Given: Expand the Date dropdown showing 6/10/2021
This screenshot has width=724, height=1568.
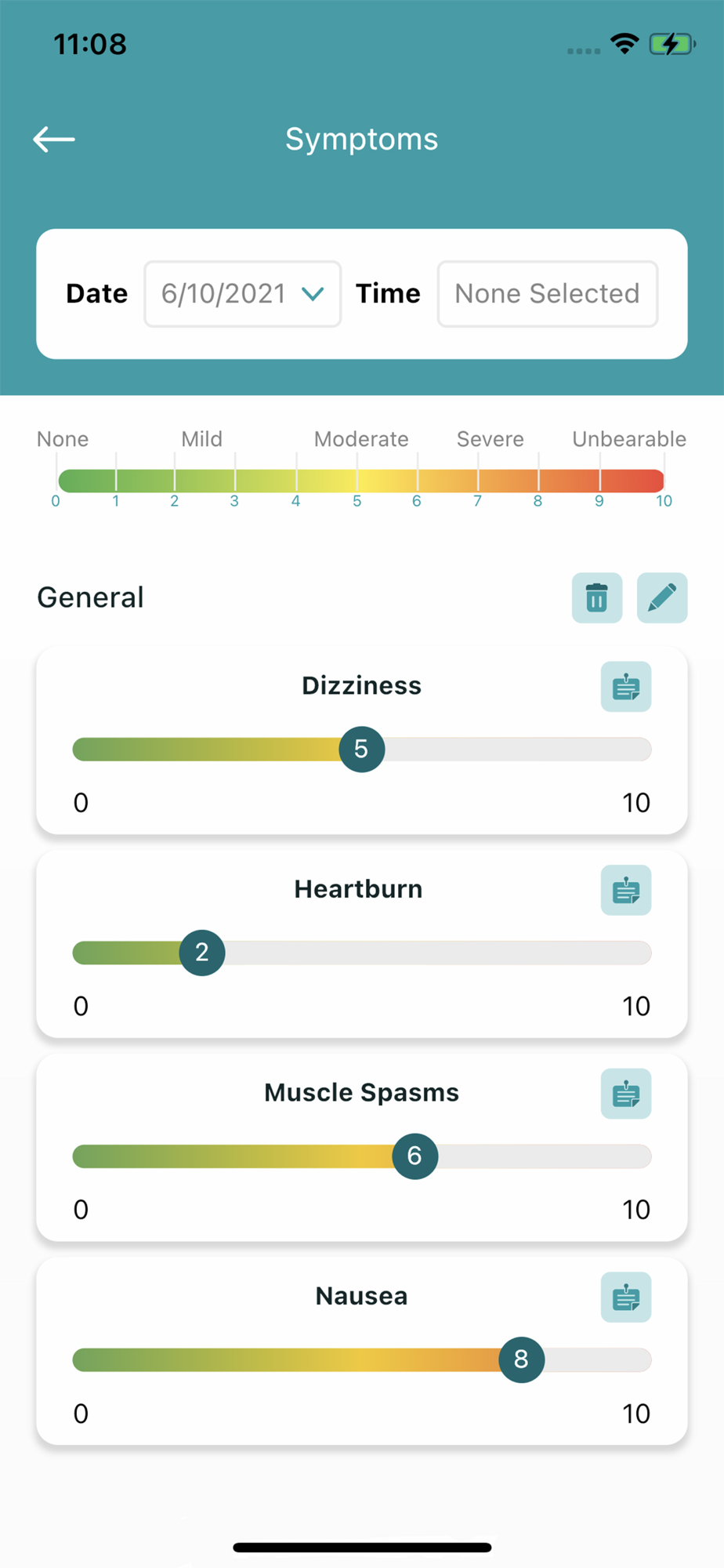Looking at the screenshot, I should point(243,294).
